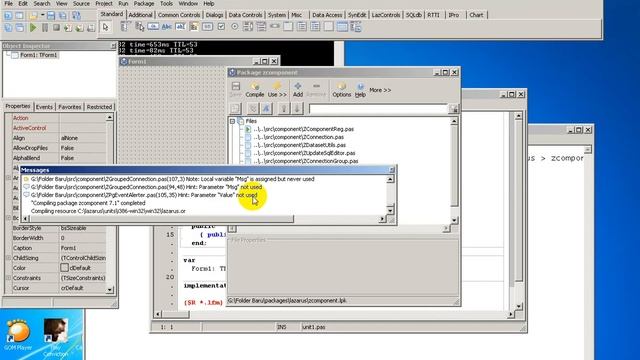Click the Messages window down scroll arrow
The image size is (640, 360).
390,211
